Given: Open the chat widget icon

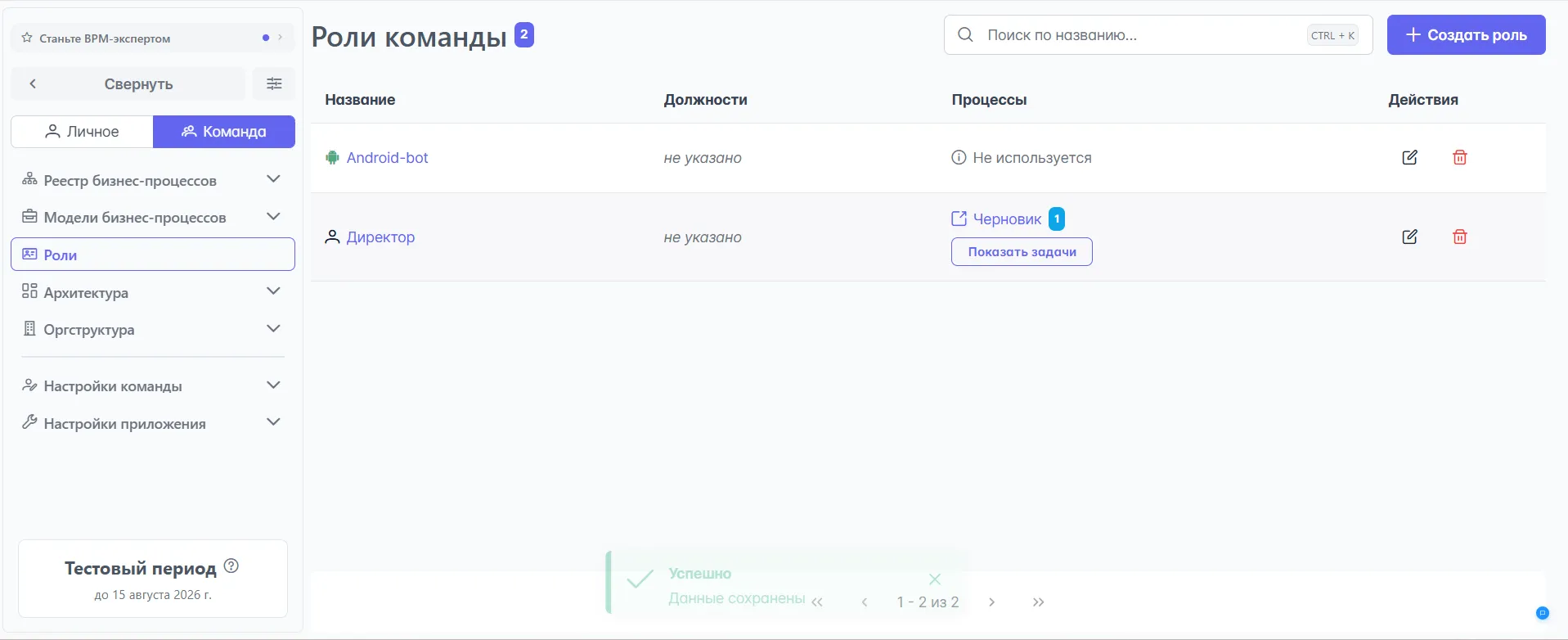Looking at the screenshot, I should [1542, 613].
